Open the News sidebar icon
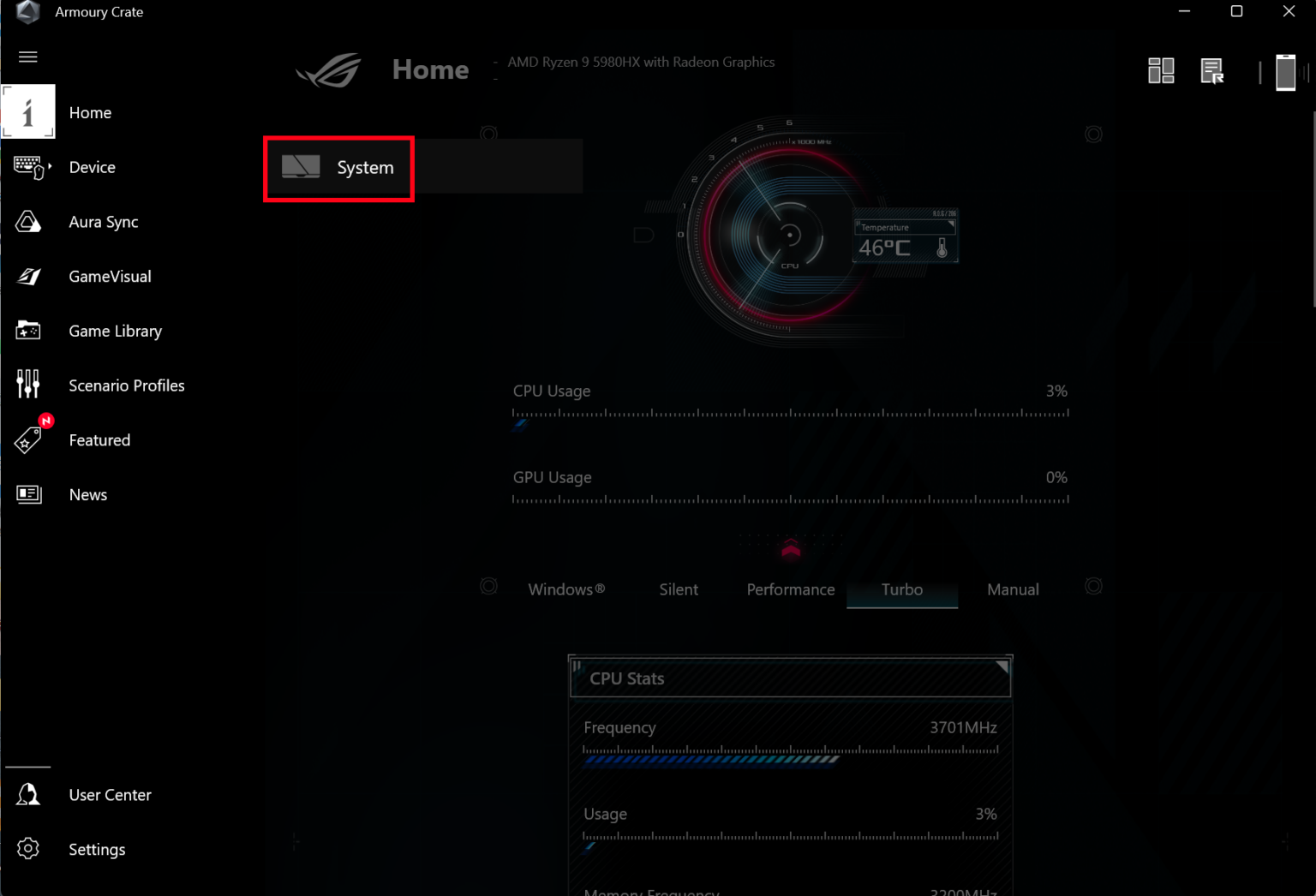 coord(28,494)
